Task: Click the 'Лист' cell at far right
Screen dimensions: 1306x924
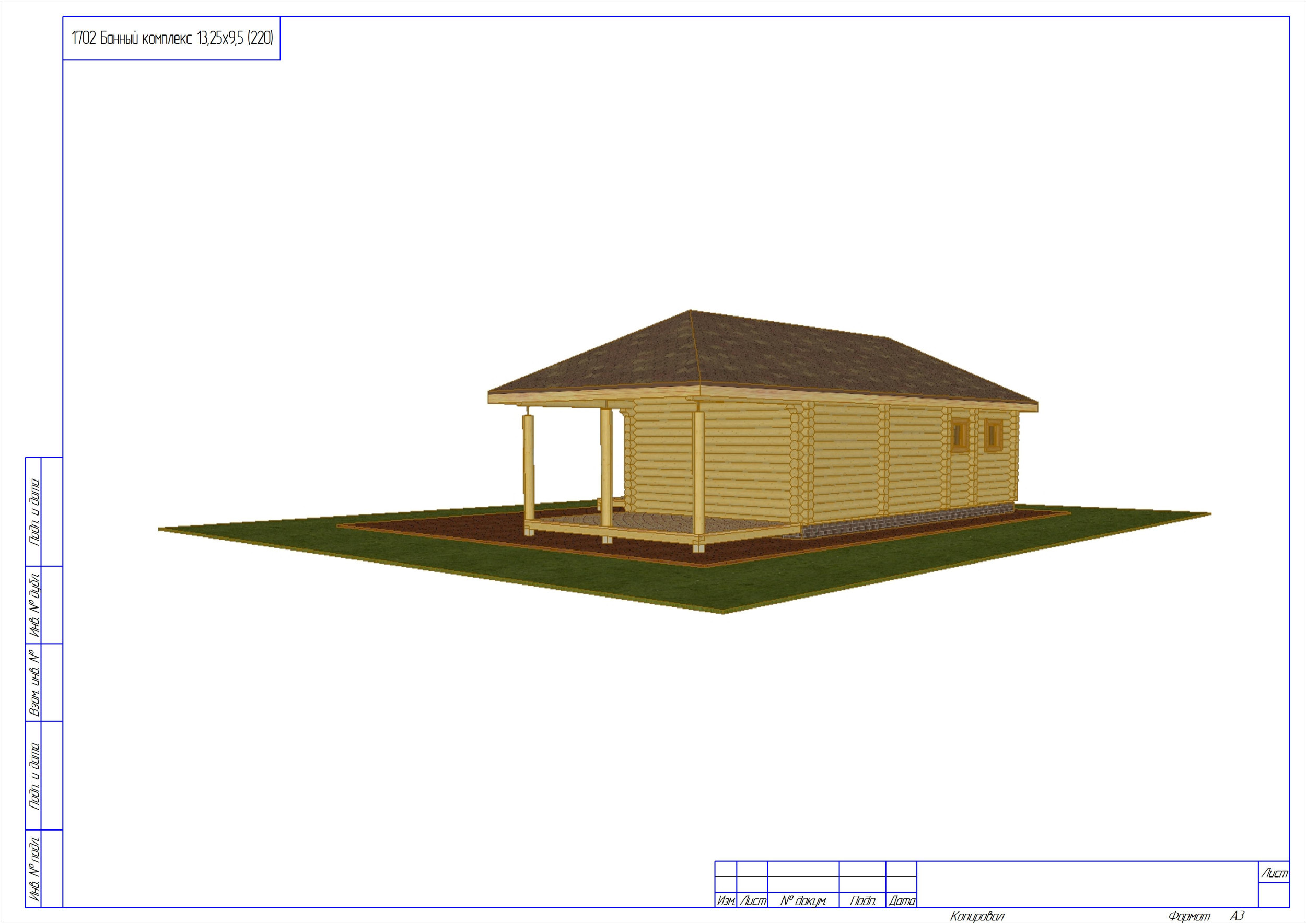Action: 1274,873
